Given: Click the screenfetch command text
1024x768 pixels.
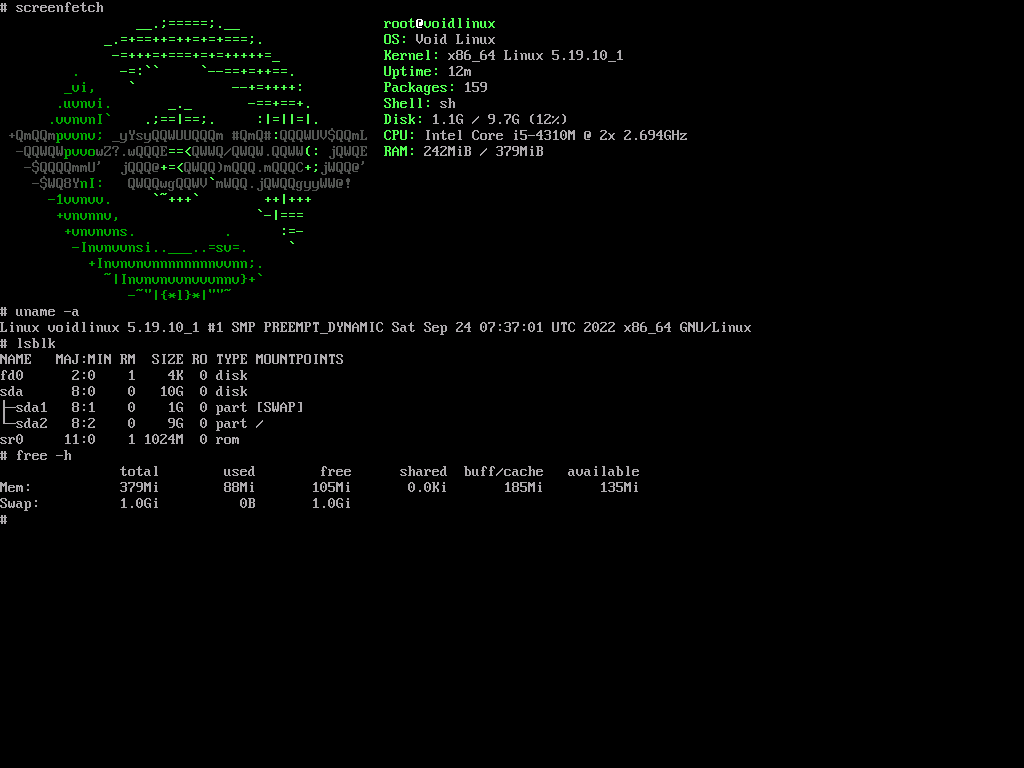Looking at the screenshot, I should [x=58, y=8].
